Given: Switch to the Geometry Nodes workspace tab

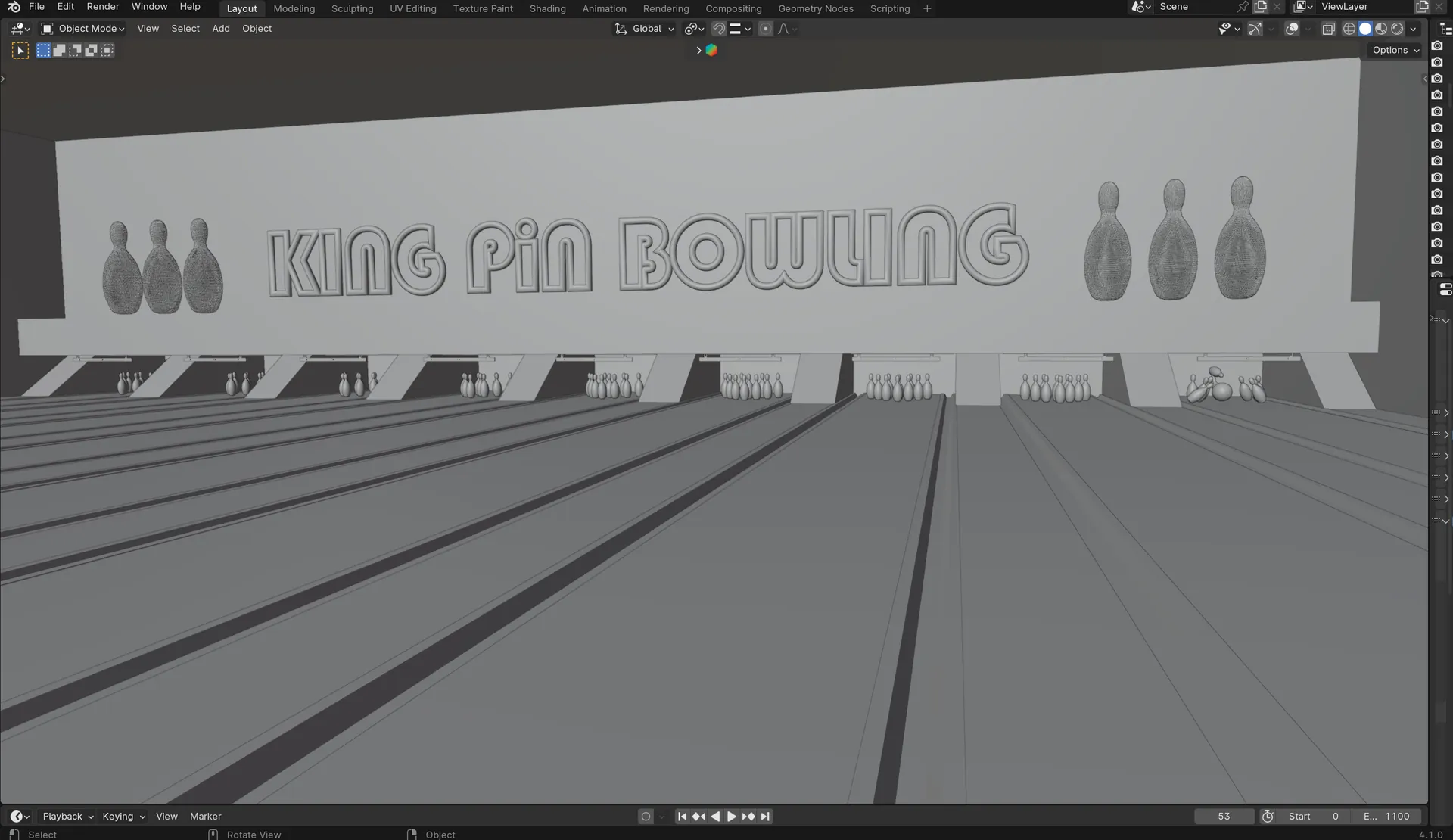Looking at the screenshot, I should [x=815, y=8].
